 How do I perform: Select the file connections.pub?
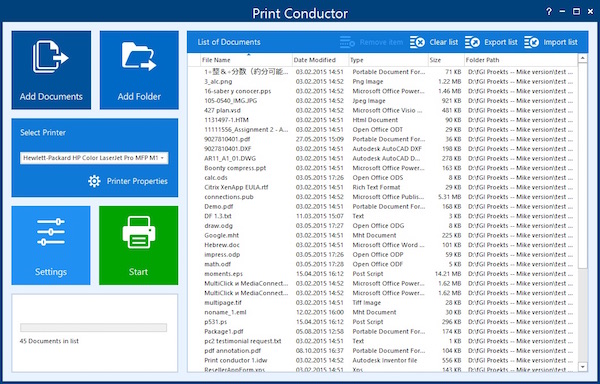229,197
